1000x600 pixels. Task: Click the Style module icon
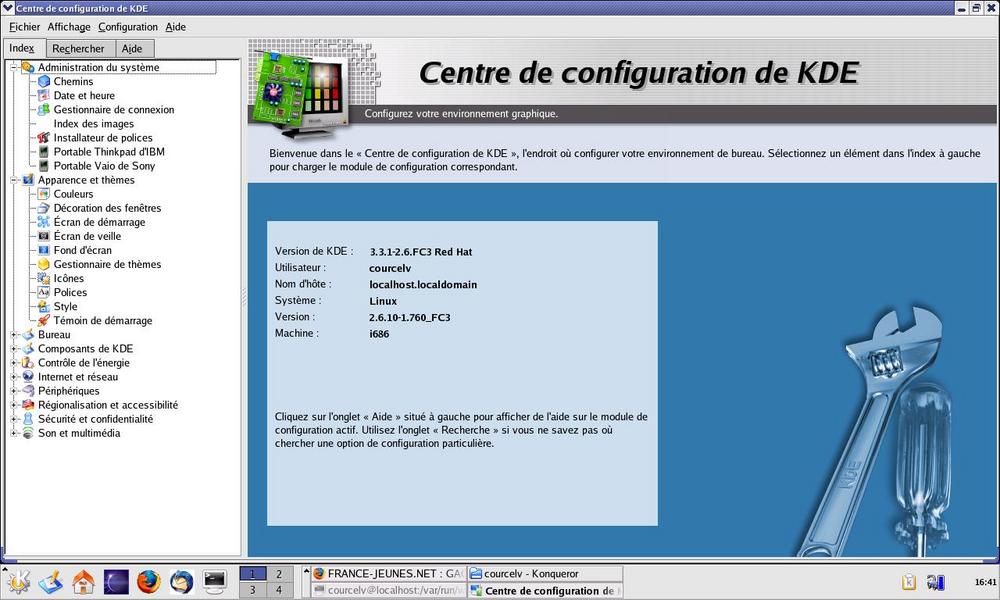[x=43, y=306]
